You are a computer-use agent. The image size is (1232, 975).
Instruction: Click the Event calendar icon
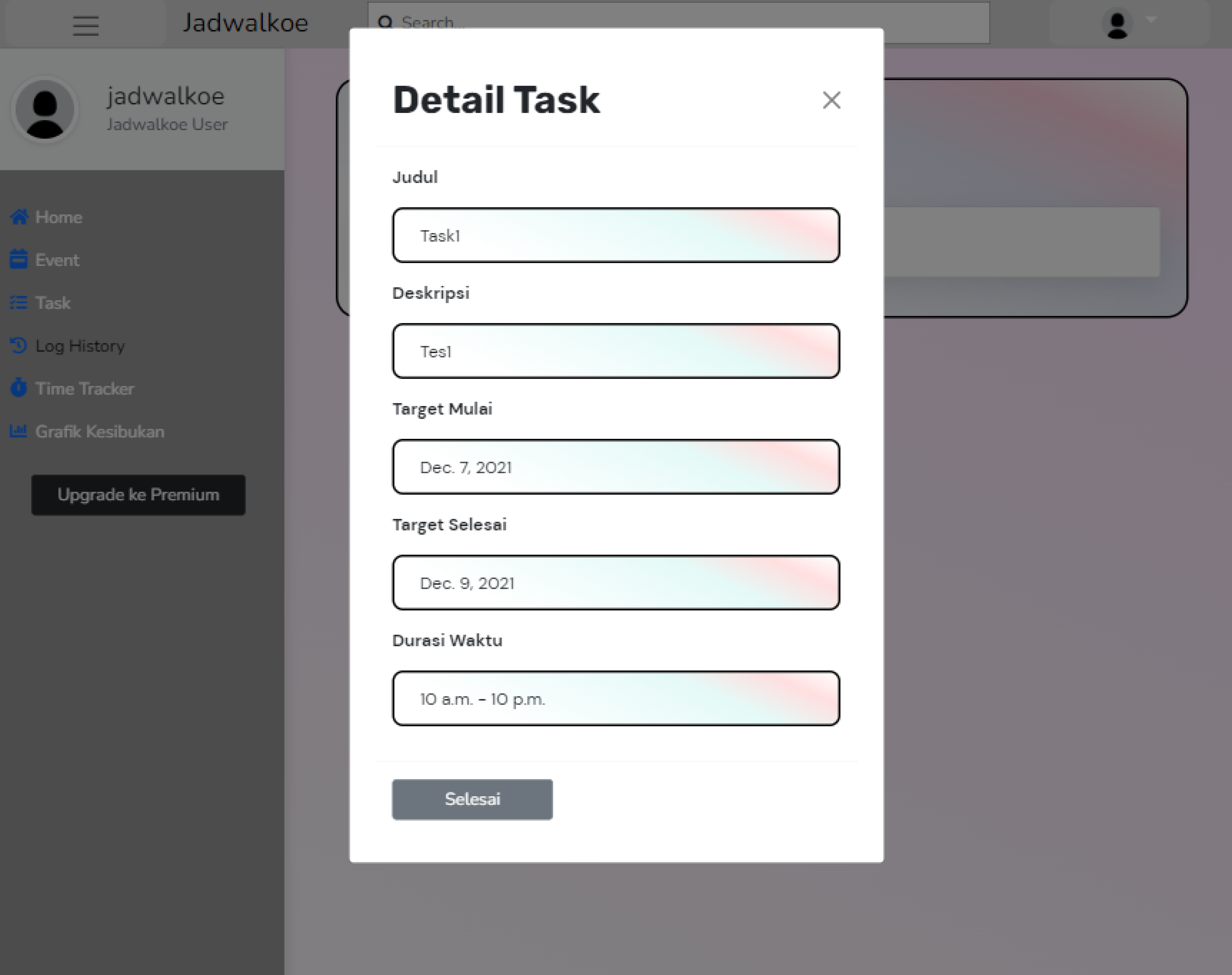18,259
